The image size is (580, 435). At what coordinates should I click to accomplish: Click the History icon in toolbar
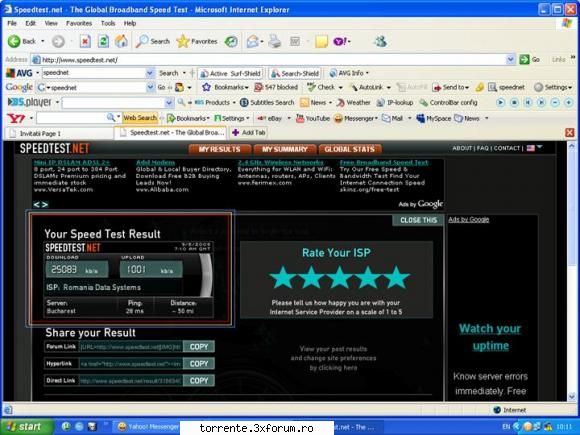coord(231,41)
